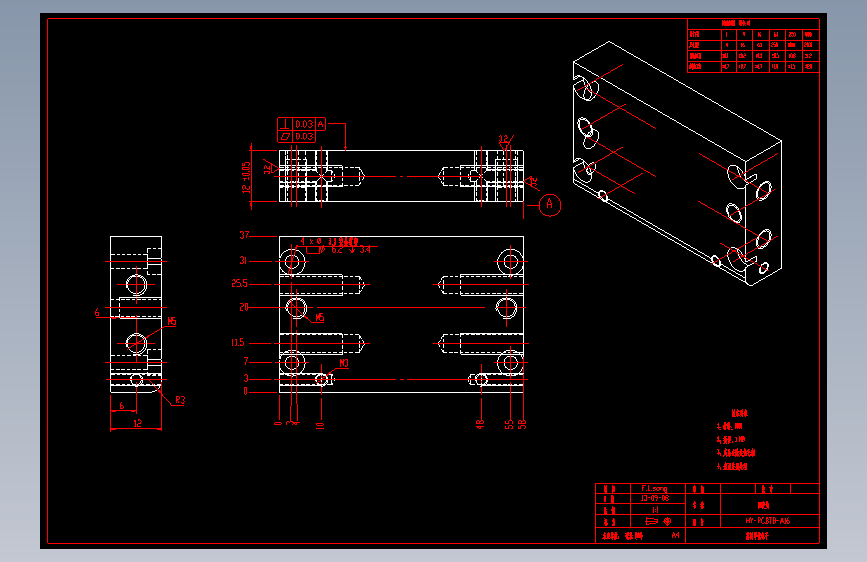Viewport: 867px width, 562px height.
Task: Click the projection symbol in title block
Action: 659,521
